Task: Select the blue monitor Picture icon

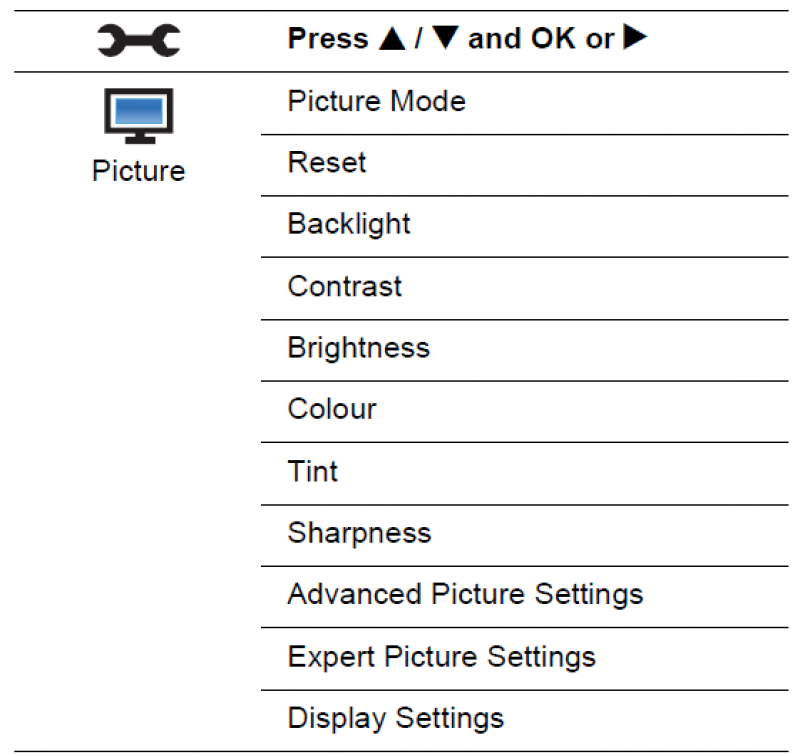Action: coord(139,116)
